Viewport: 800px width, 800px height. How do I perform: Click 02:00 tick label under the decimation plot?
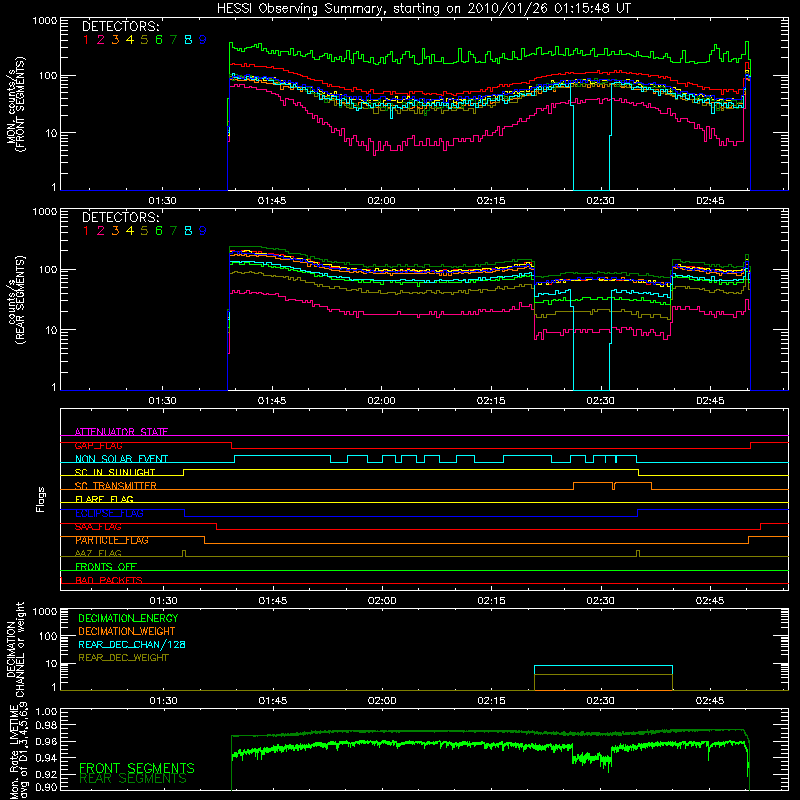[382, 701]
